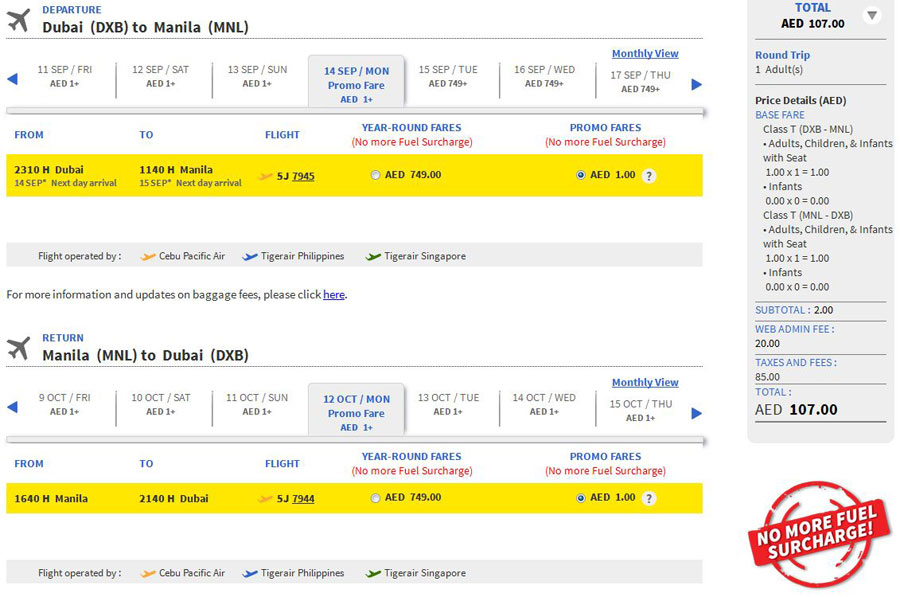Collapse the Total price summary triangle

tap(872, 15)
